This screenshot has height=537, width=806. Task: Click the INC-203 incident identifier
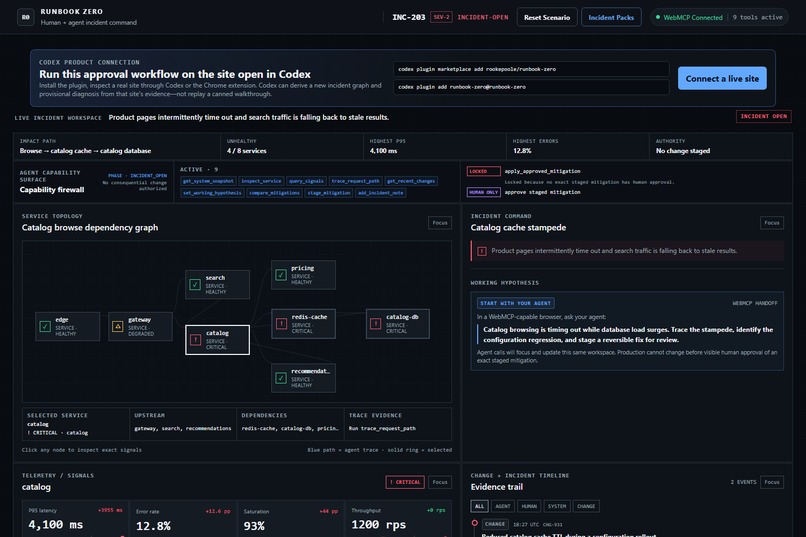pyautogui.click(x=409, y=17)
